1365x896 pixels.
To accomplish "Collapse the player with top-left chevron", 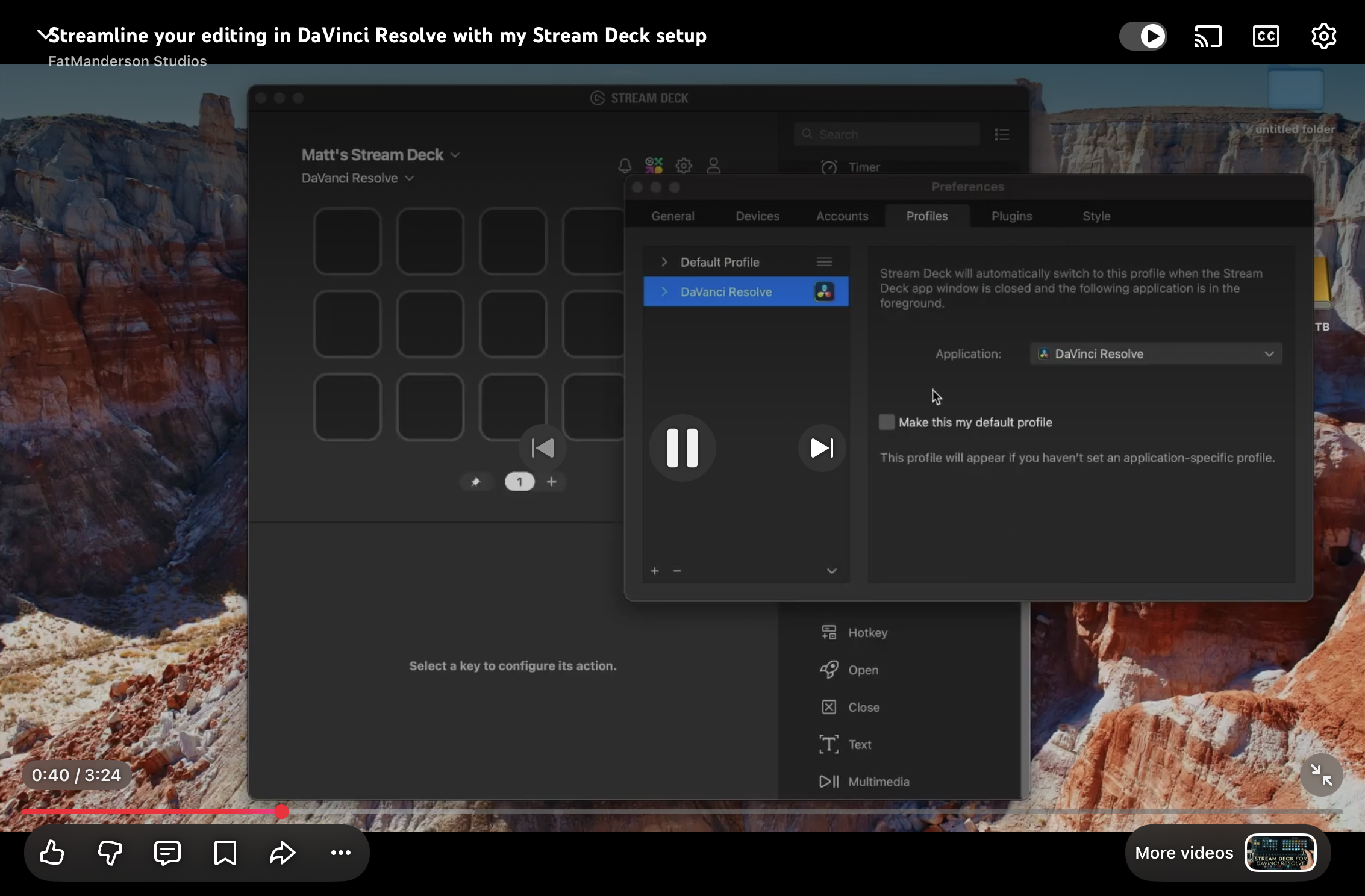I will click(44, 34).
